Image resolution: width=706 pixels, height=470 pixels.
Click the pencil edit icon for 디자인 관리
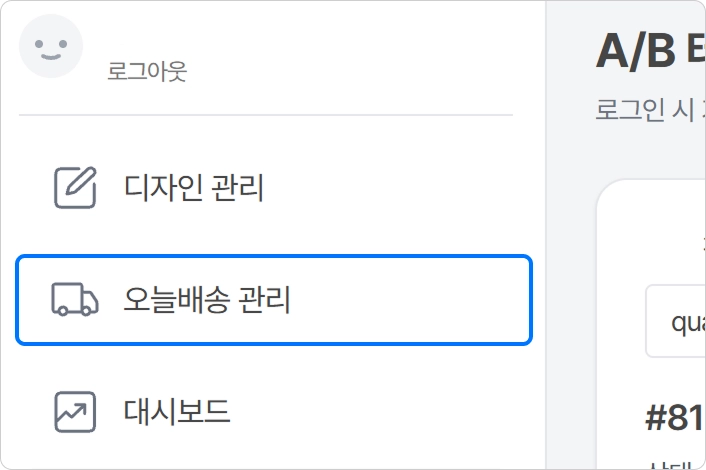pyautogui.click(x=75, y=188)
